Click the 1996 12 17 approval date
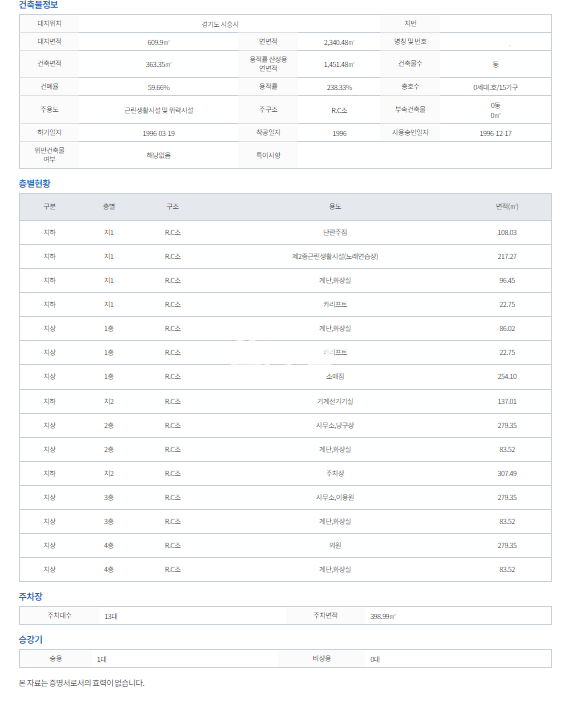Screen dimensions: 563x705 pyautogui.click(x=496, y=133)
